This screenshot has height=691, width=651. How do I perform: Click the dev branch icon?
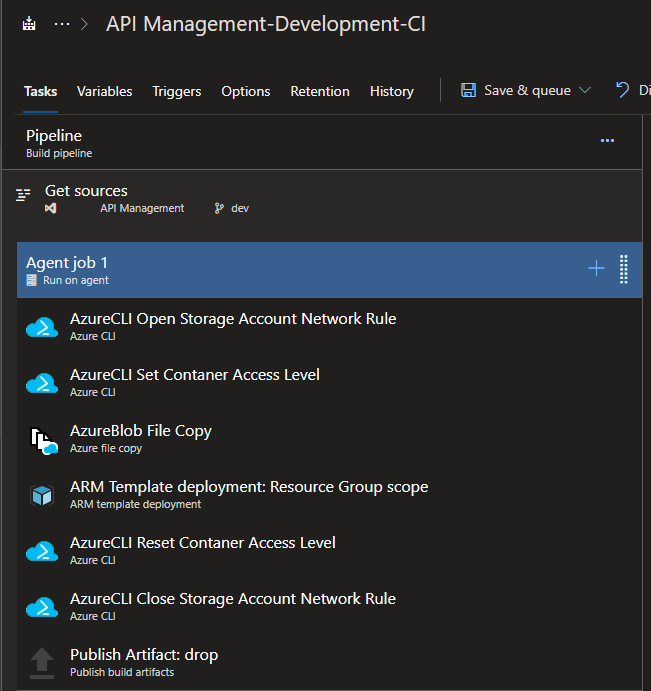[x=219, y=208]
